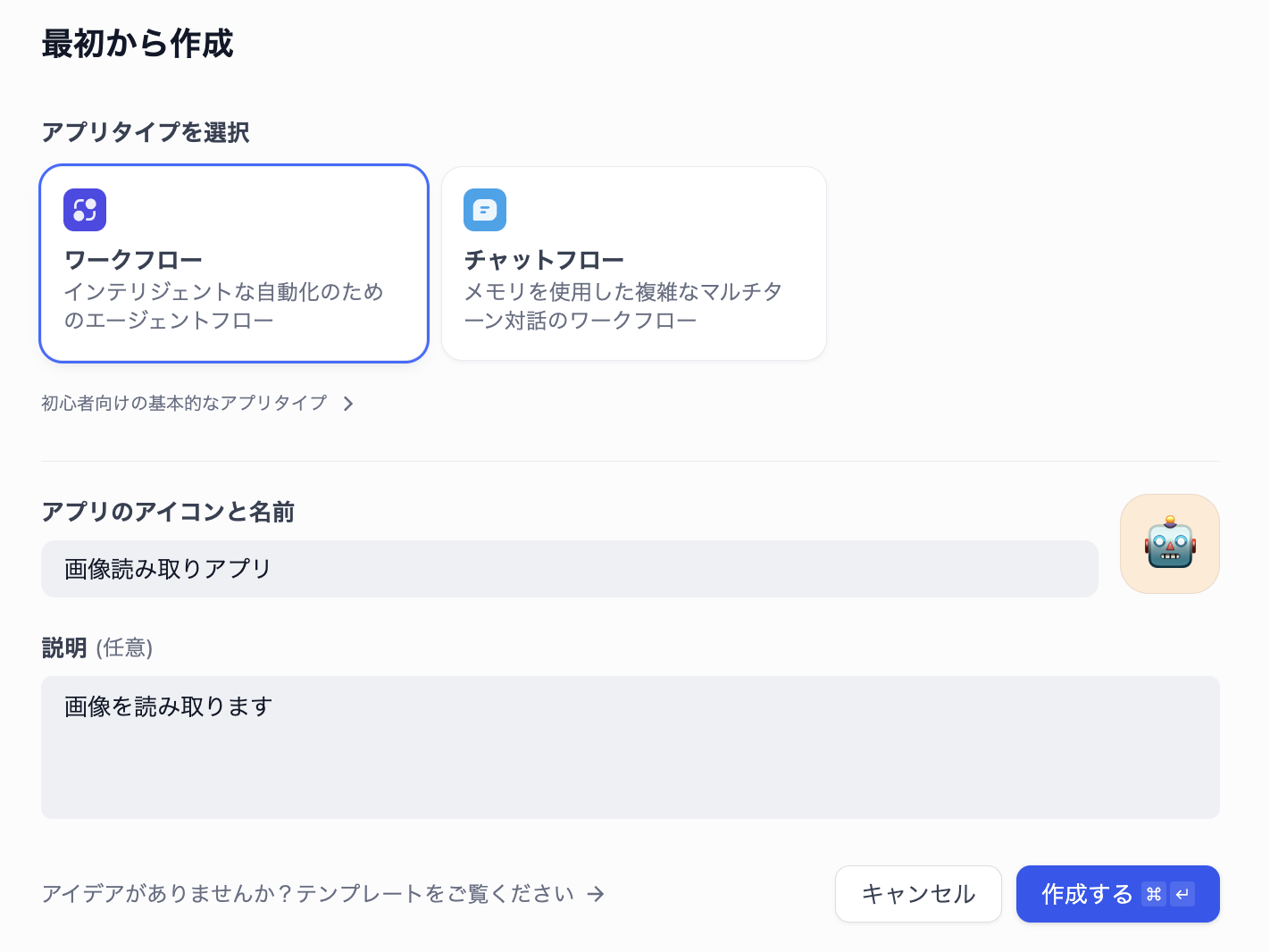Click the chevron beside the beginner app types

coord(348,404)
